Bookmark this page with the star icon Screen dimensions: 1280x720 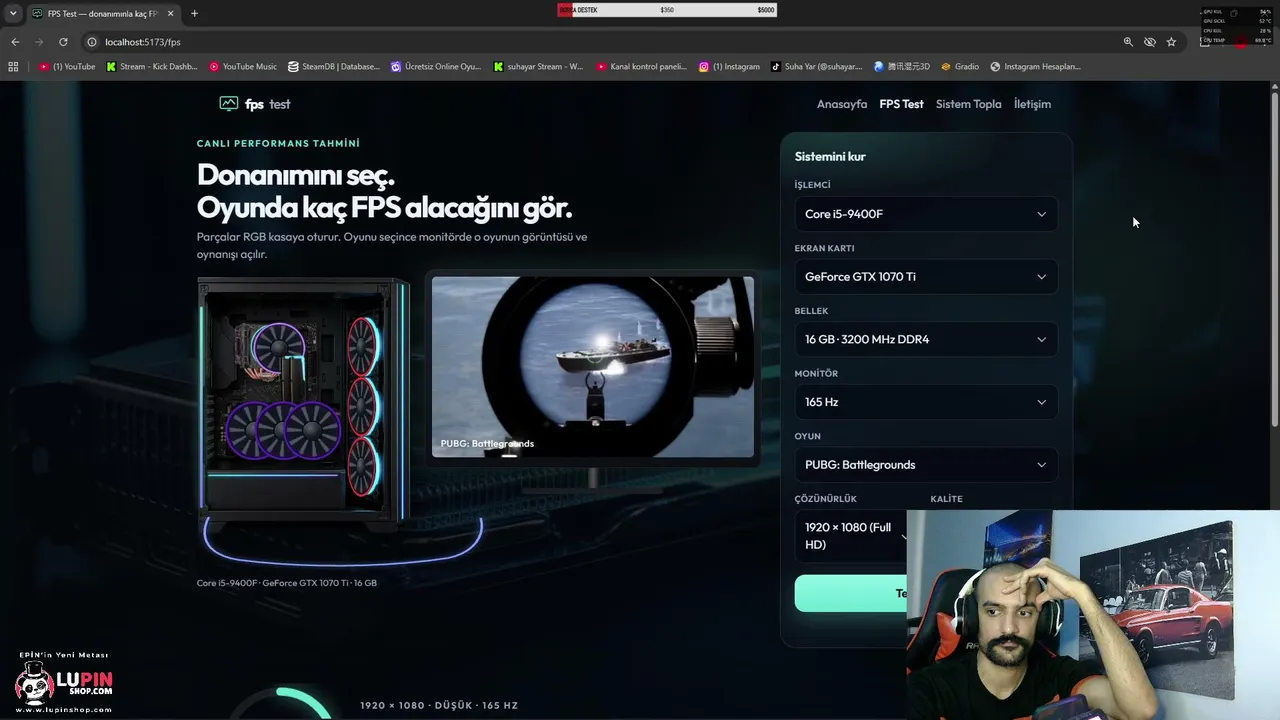click(x=1171, y=42)
